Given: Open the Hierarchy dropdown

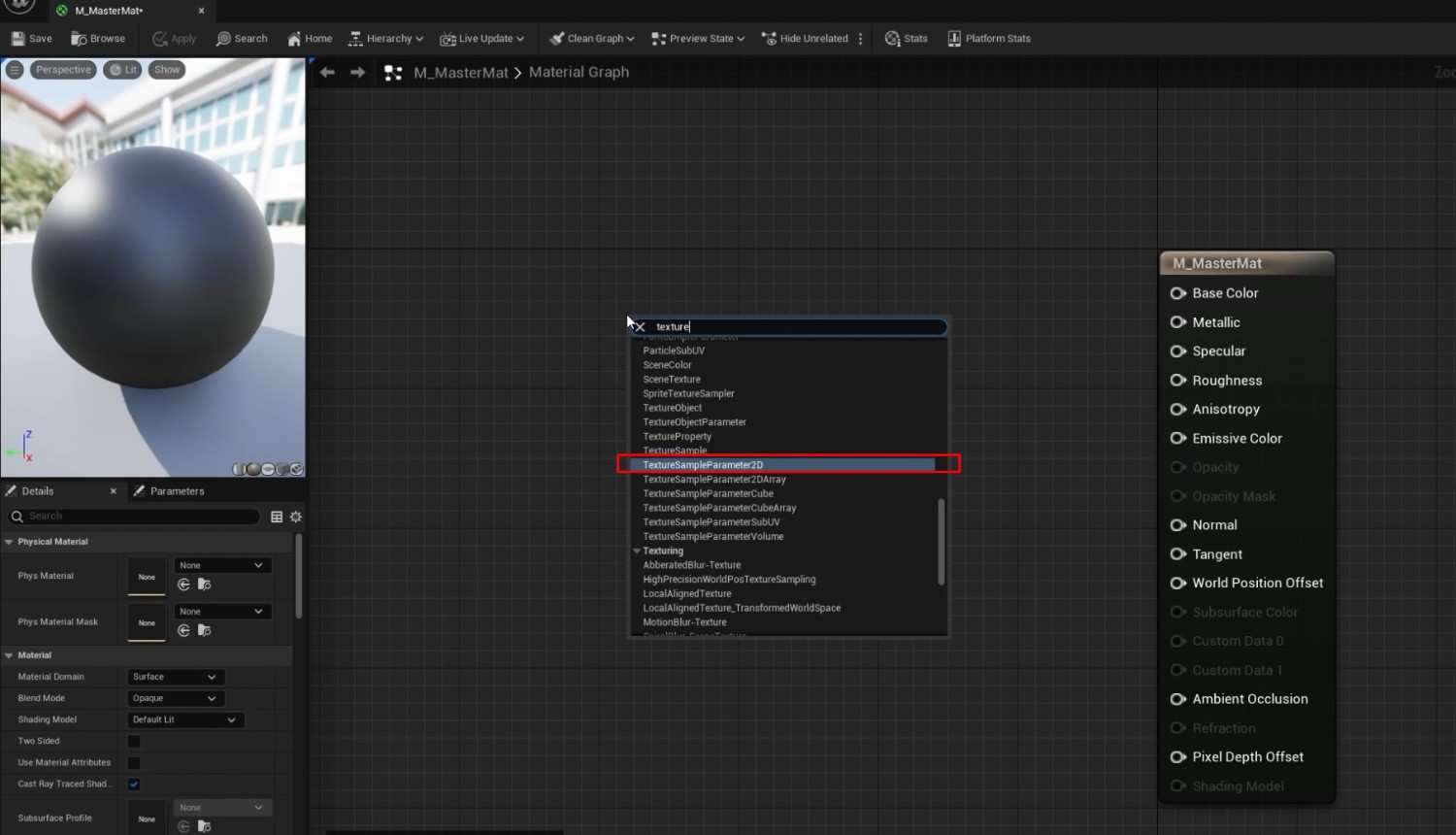Looking at the screenshot, I should pyautogui.click(x=385, y=39).
